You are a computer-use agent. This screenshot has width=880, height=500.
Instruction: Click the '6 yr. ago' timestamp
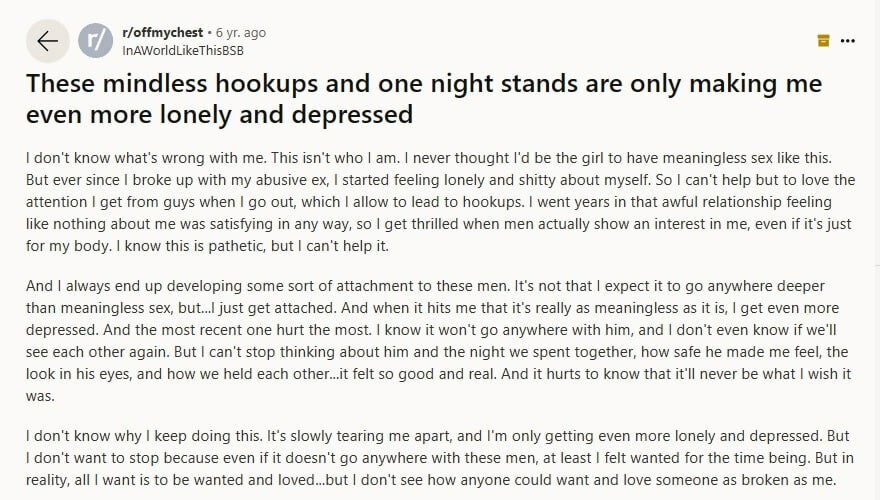click(x=241, y=33)
